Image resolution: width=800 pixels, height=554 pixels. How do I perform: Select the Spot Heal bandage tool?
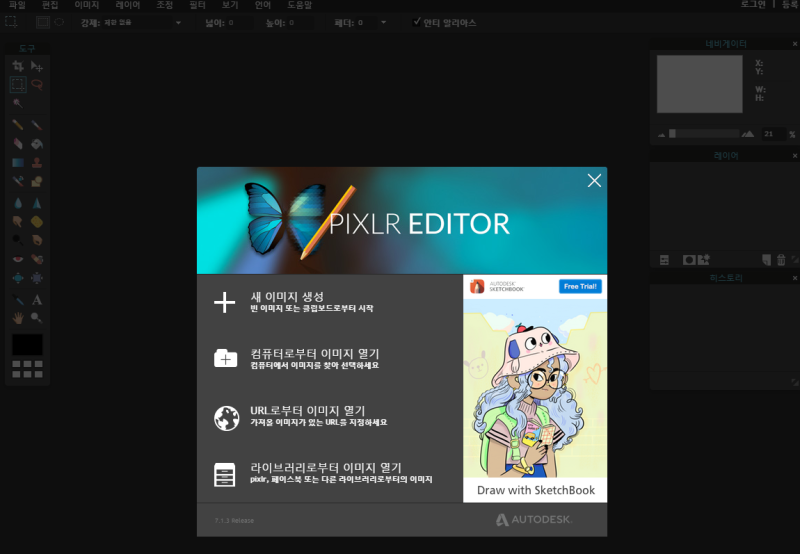pyautogui.click(x=37, y=259)
